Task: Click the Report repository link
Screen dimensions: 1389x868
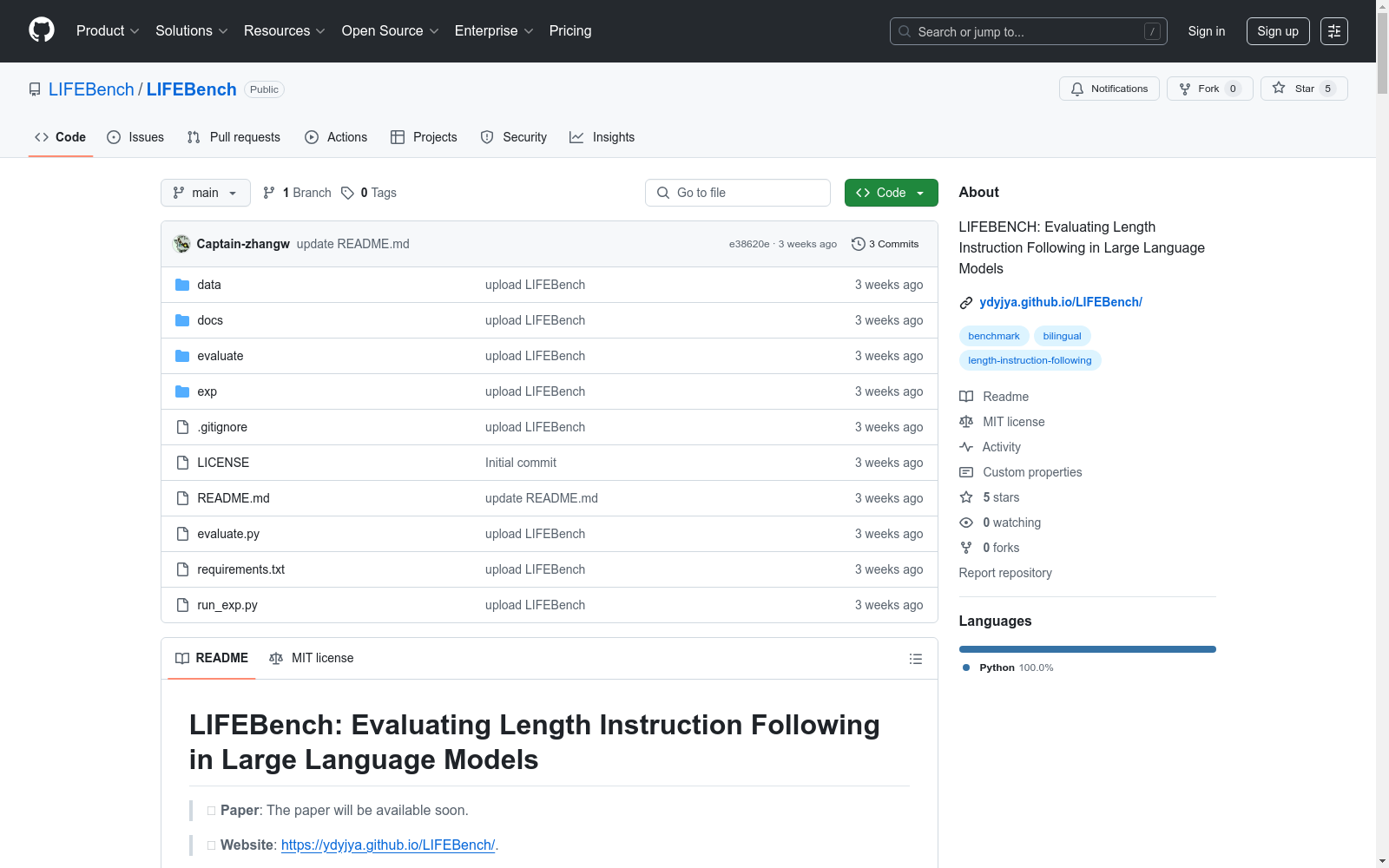Action: point(1005,573)
